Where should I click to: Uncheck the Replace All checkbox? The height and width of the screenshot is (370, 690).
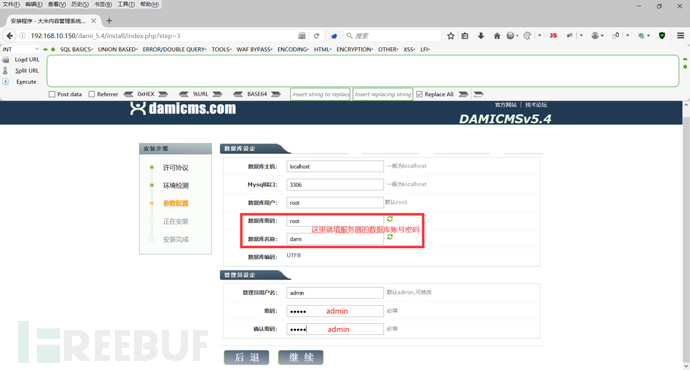(419, 94)
